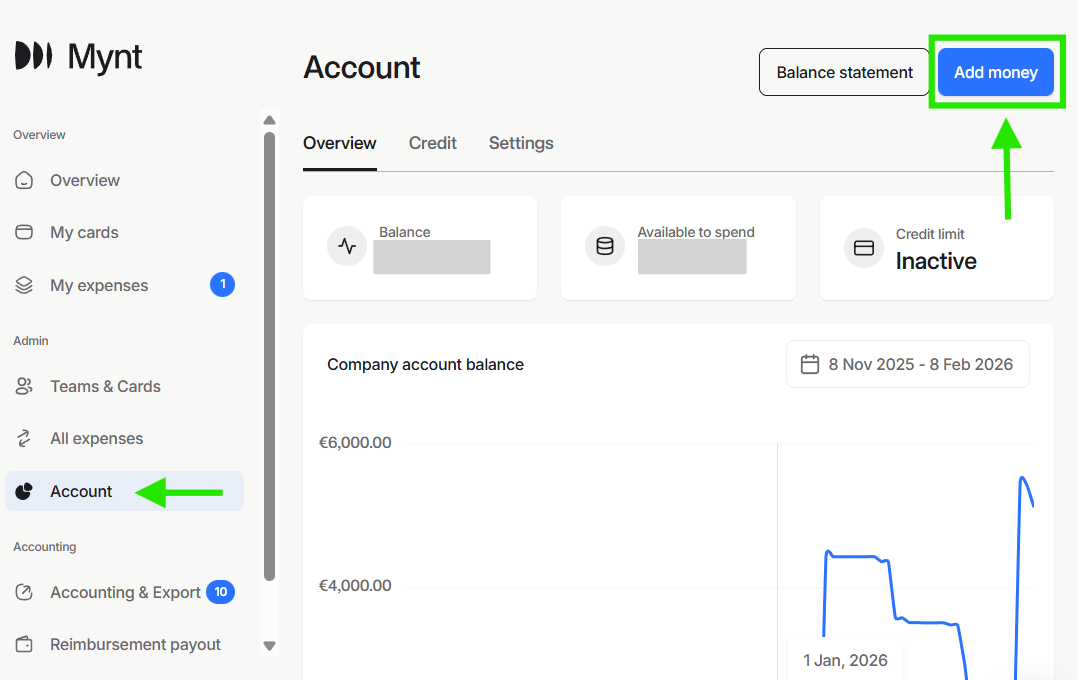The image size is (1077, 680).
Task: Click the Reimbursement payout sidebar icon
Action: [23, 644]
